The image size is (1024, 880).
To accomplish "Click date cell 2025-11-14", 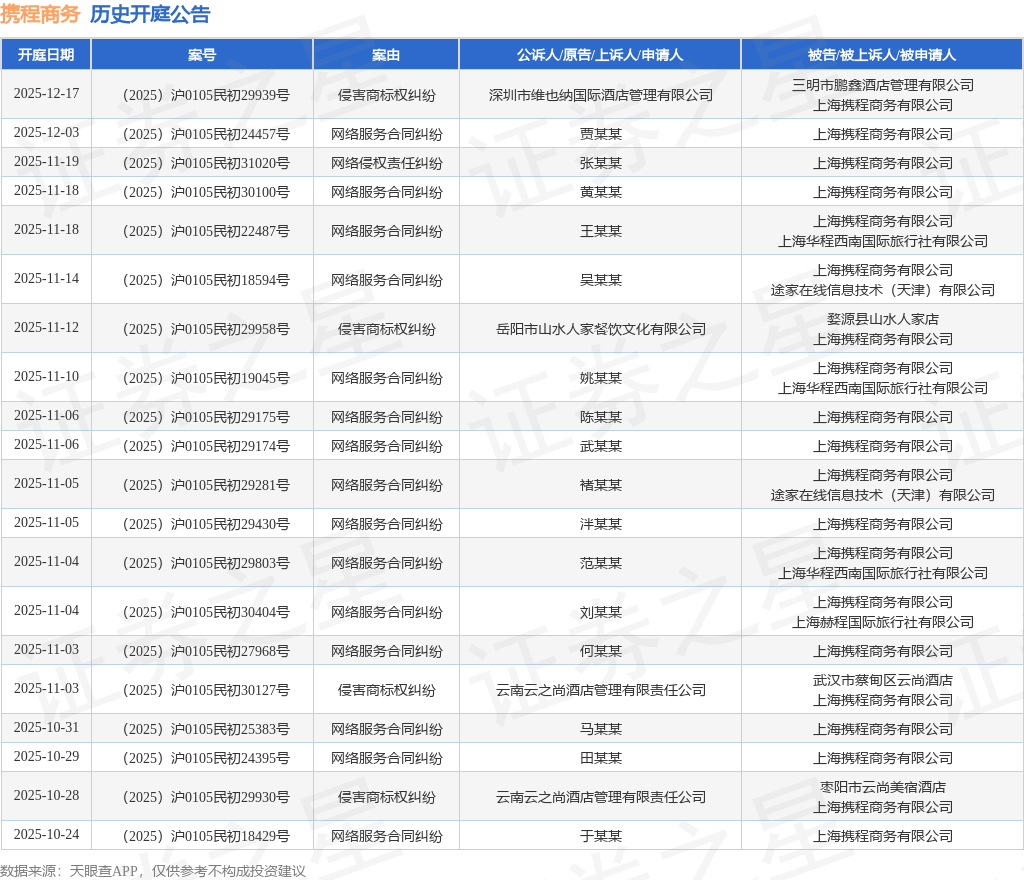I will pyautogui.click(x=46, y=279).
